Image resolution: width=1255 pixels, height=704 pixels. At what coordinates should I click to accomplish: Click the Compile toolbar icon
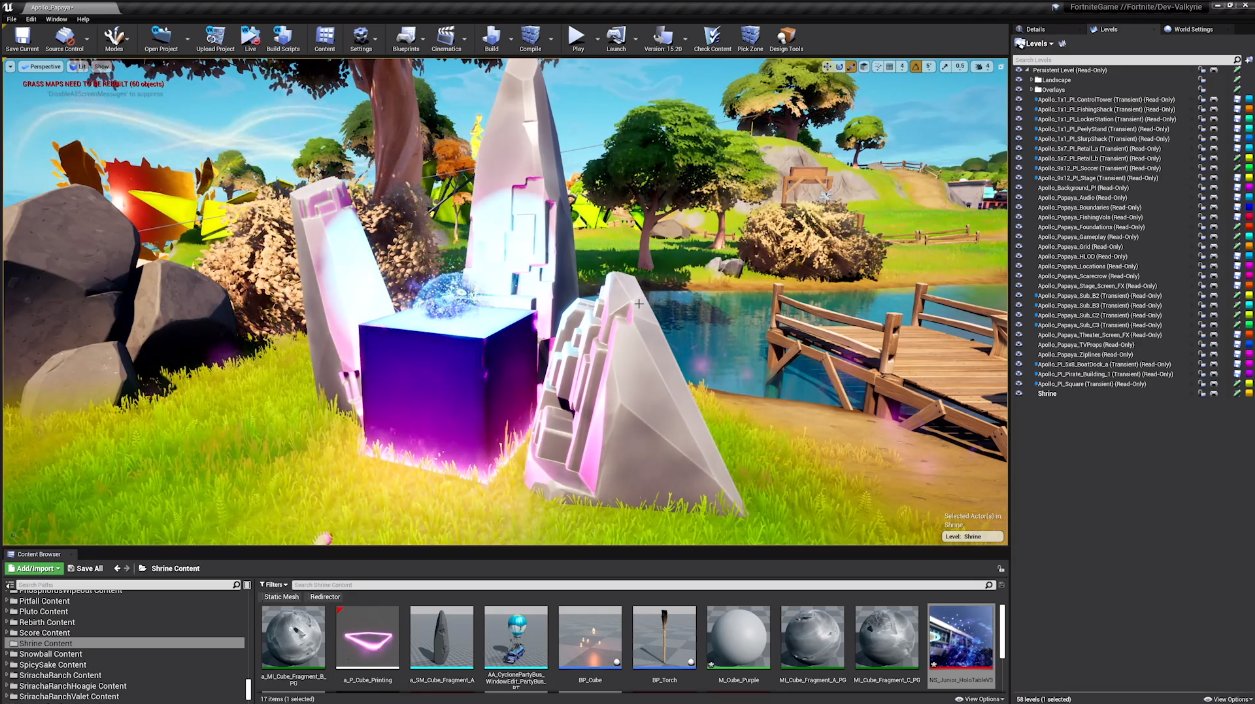click(530, 39)
